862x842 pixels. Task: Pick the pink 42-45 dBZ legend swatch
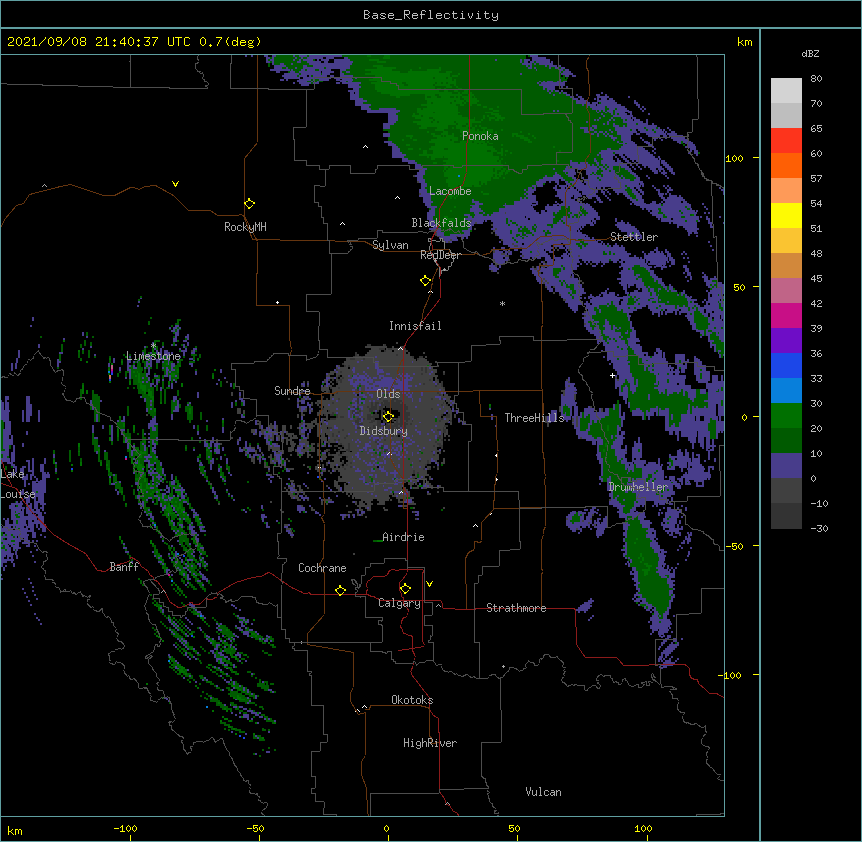tap(786, 291)
